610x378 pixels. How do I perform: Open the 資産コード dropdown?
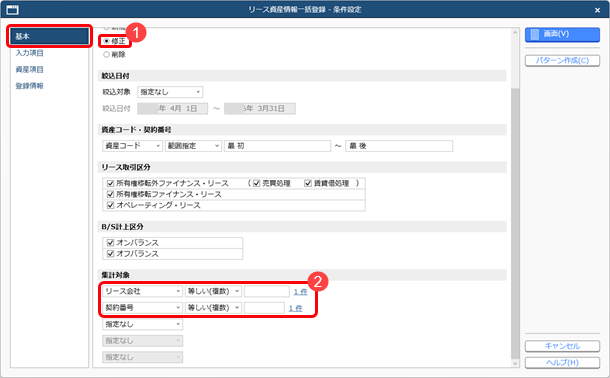click(x=132, y=146)
